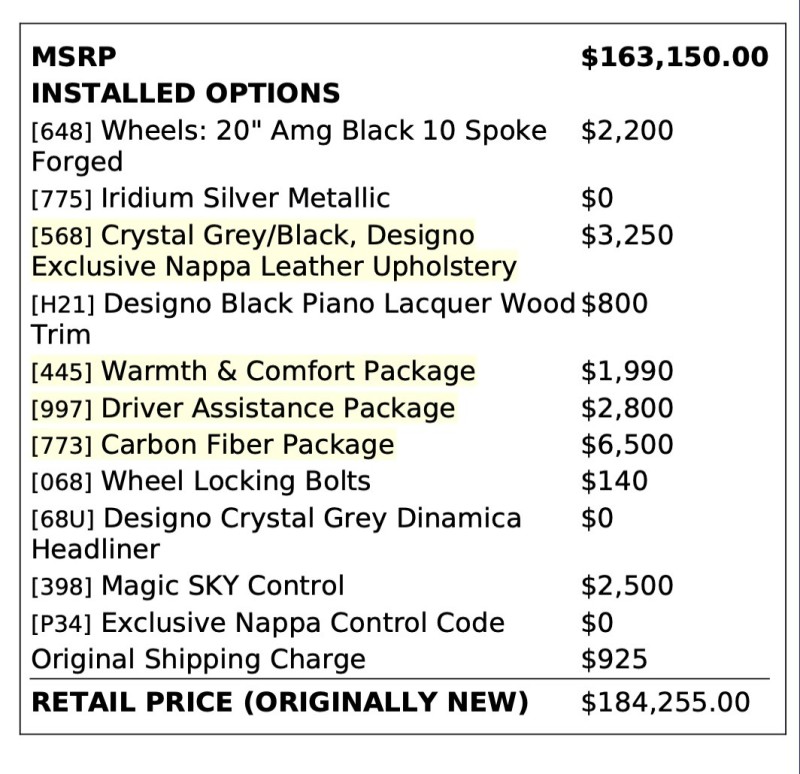Viewport: 800px width, 774px height.
Task: Select the $163,150.00 MSRP amount
Action: coord(674,57)
